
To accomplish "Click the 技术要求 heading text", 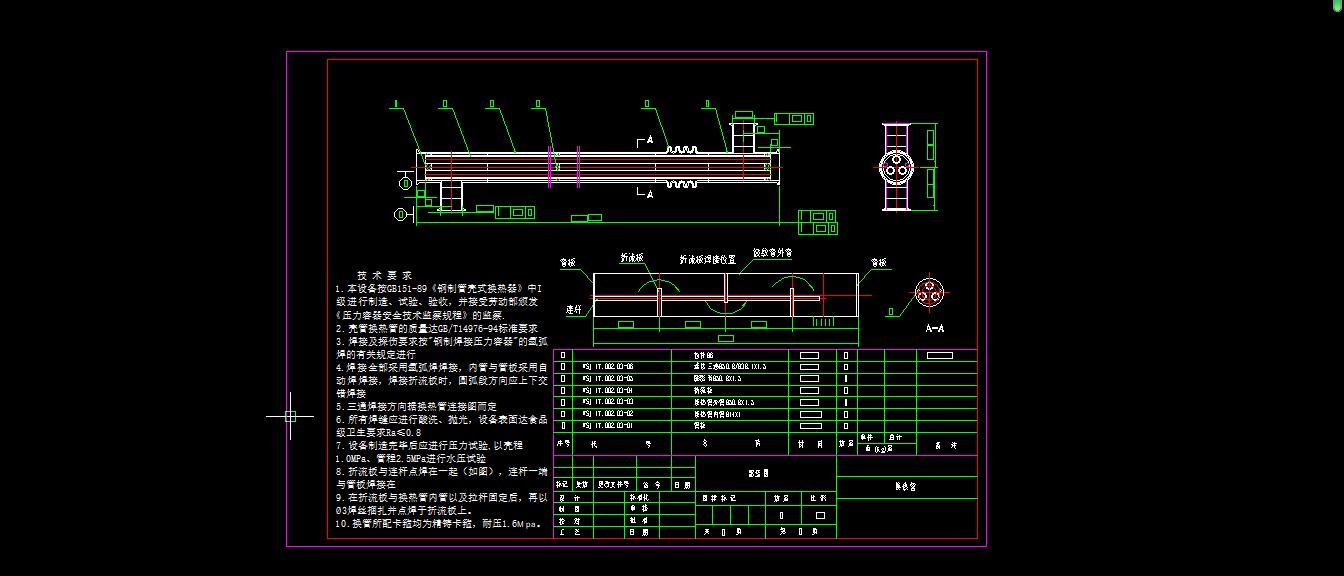I will [x=384, y=275].
